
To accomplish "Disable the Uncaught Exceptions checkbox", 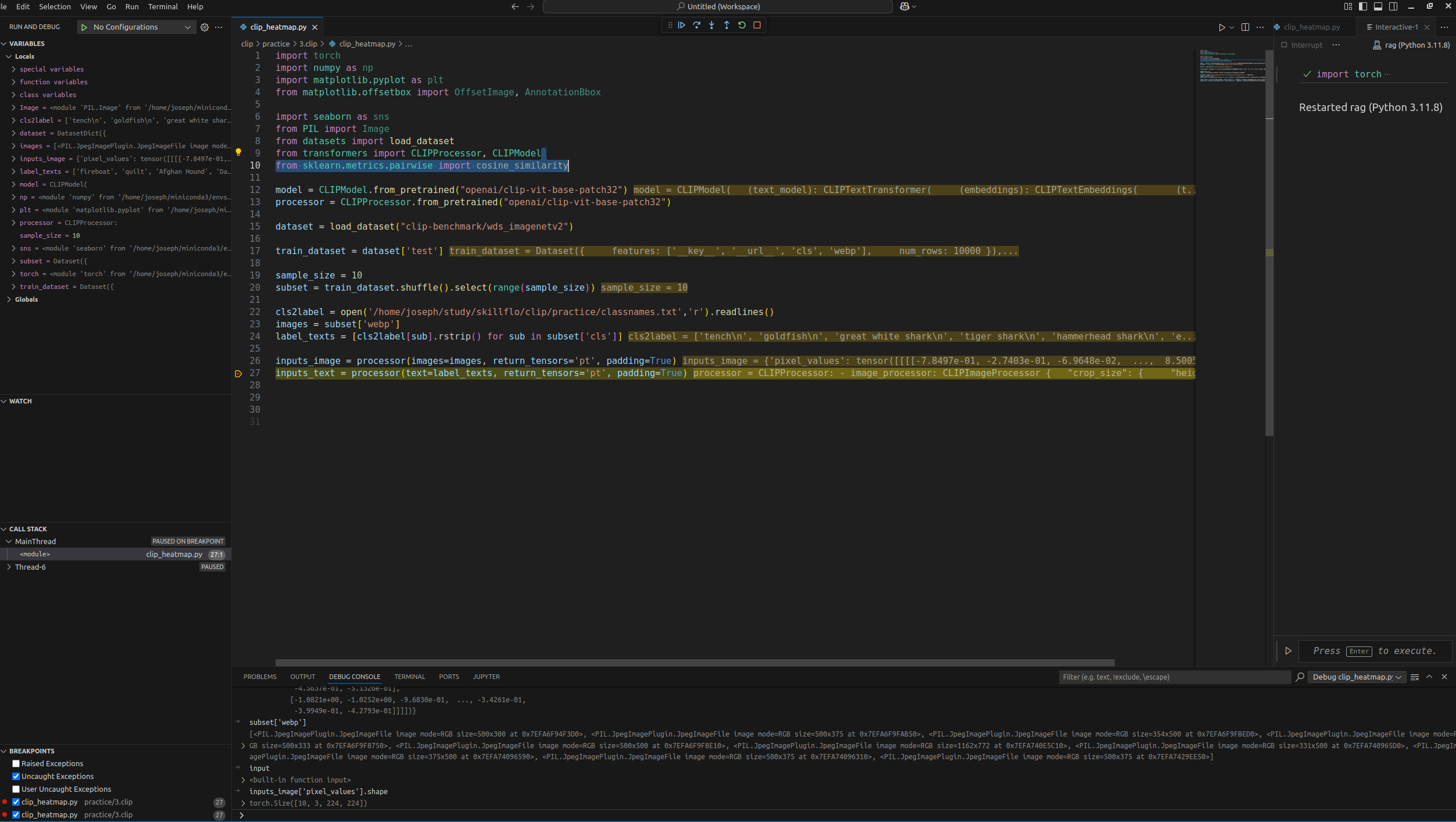I will pos(16,776).
